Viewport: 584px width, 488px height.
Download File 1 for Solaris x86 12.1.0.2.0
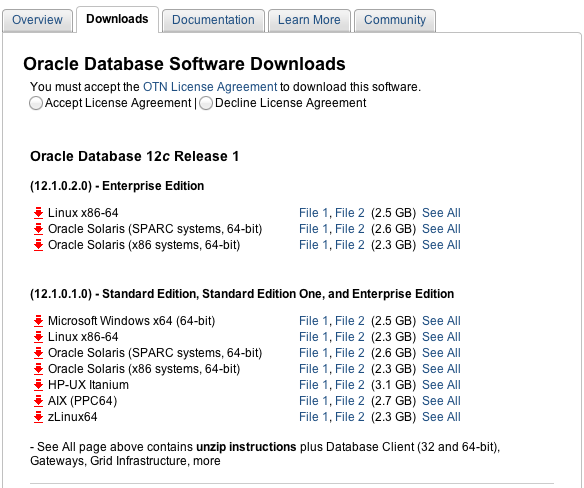pyautogui.click(x=314, y=245)
